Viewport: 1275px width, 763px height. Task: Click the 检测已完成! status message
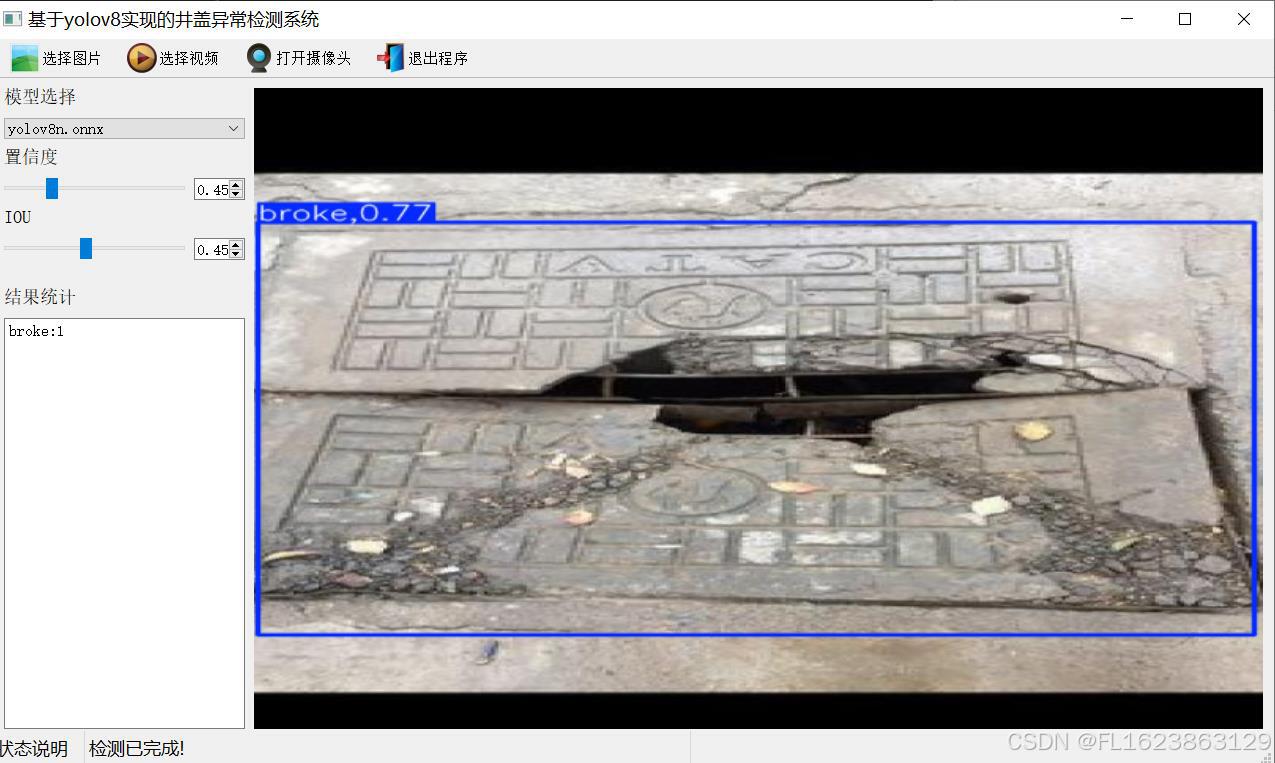coord(137,748)
